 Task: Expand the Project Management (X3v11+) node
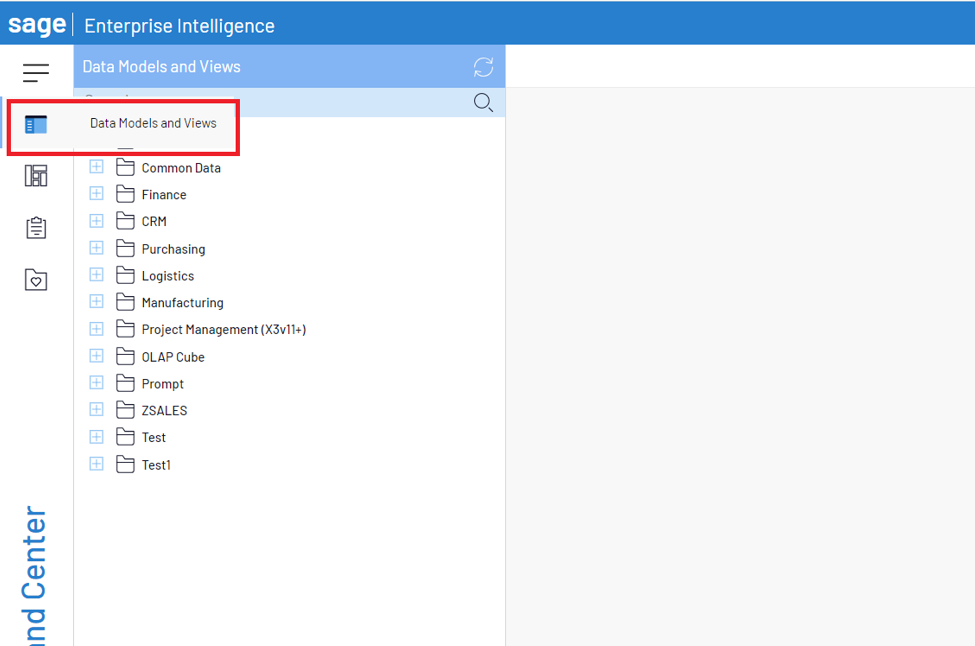coord(96,328)
